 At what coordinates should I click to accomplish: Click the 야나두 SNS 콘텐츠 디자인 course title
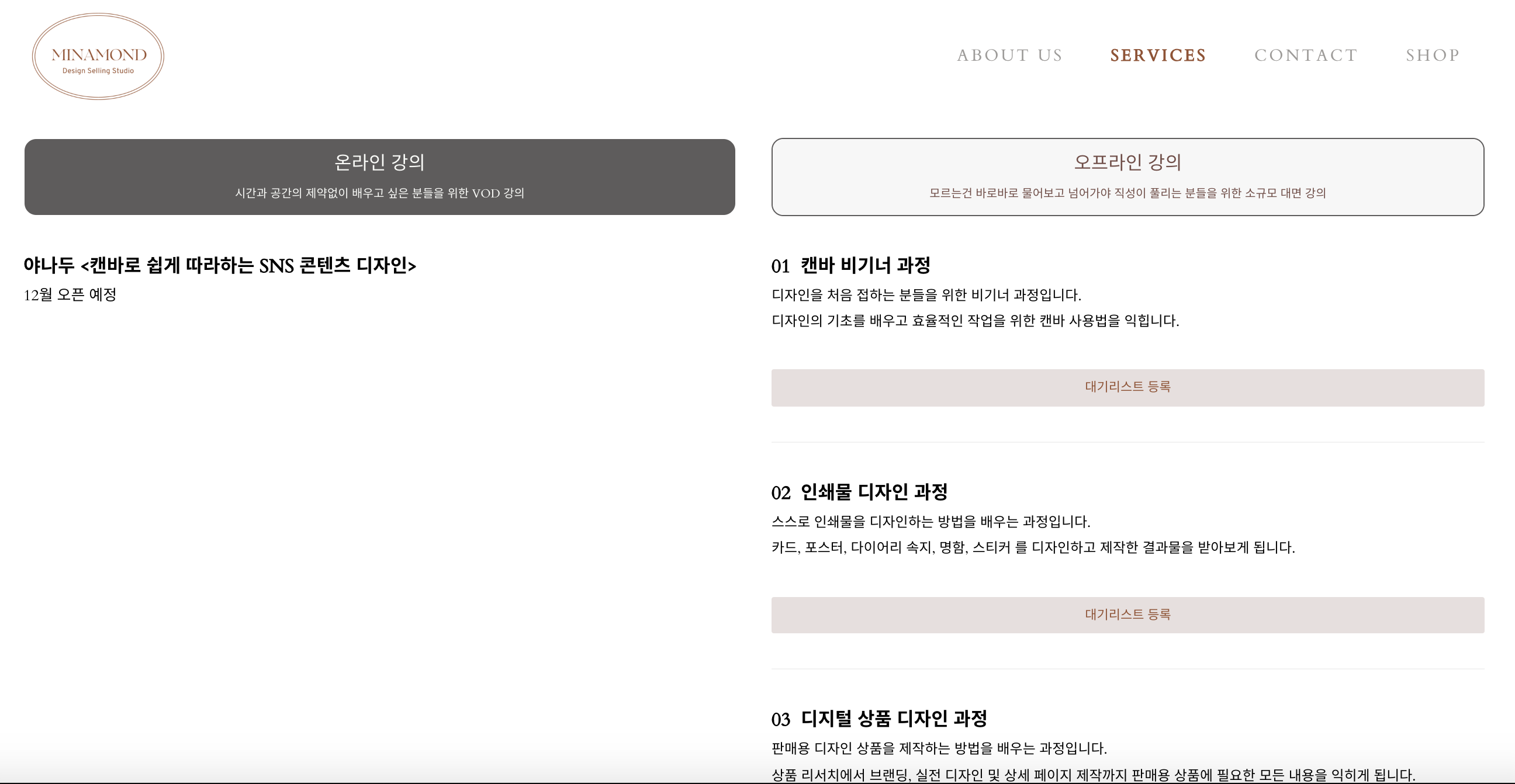point(219,266)
